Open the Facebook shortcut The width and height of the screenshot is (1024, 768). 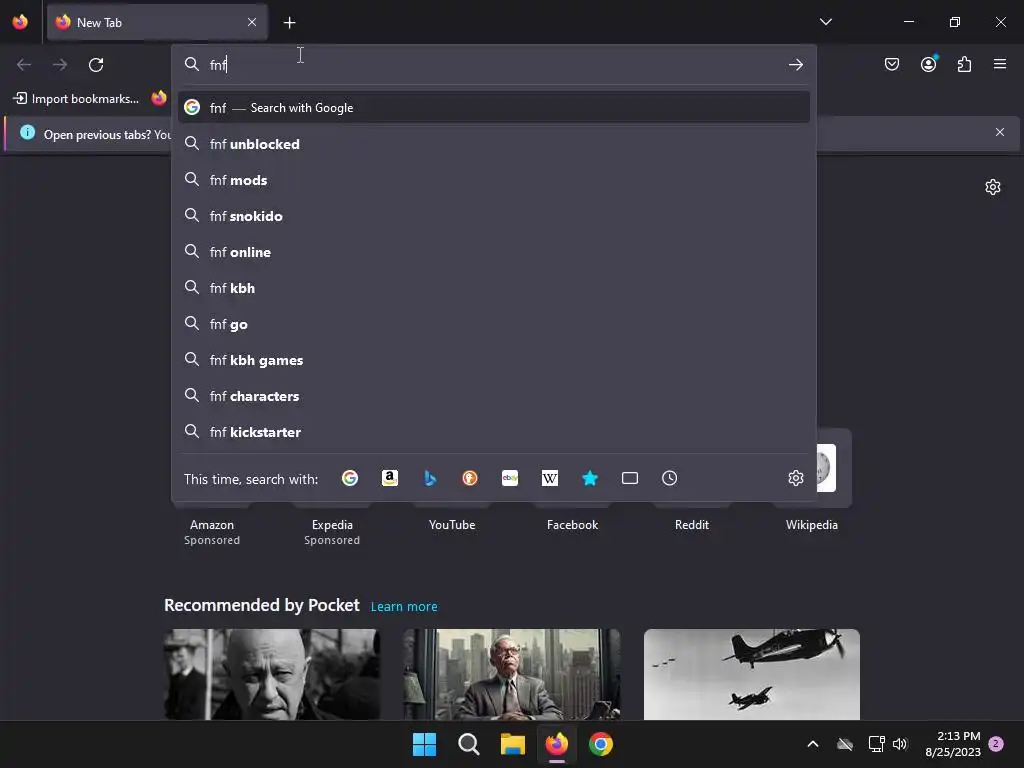point(572,524)
